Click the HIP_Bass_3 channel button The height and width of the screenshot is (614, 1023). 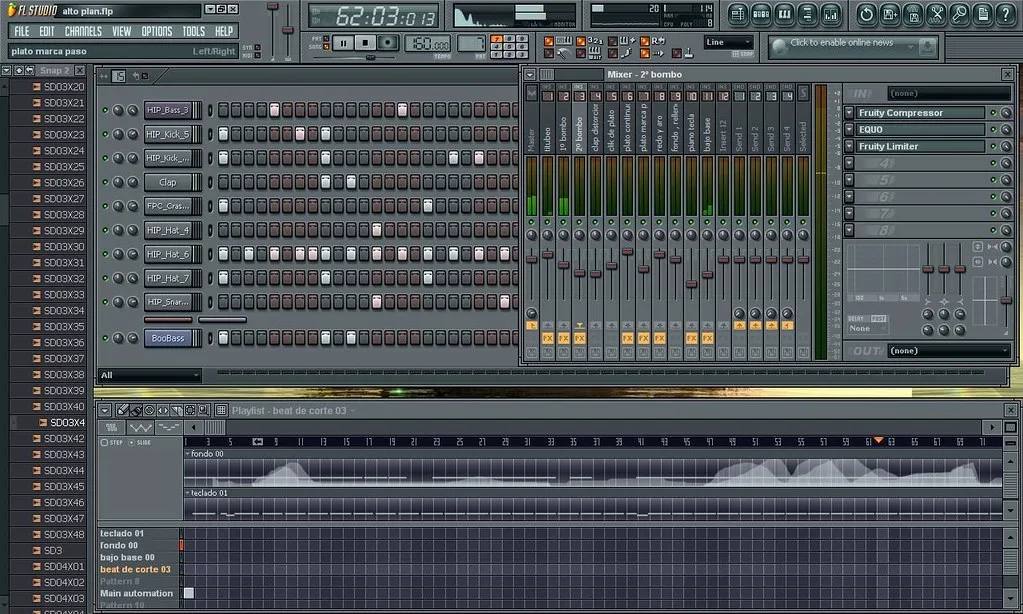[x=168, y=110]
